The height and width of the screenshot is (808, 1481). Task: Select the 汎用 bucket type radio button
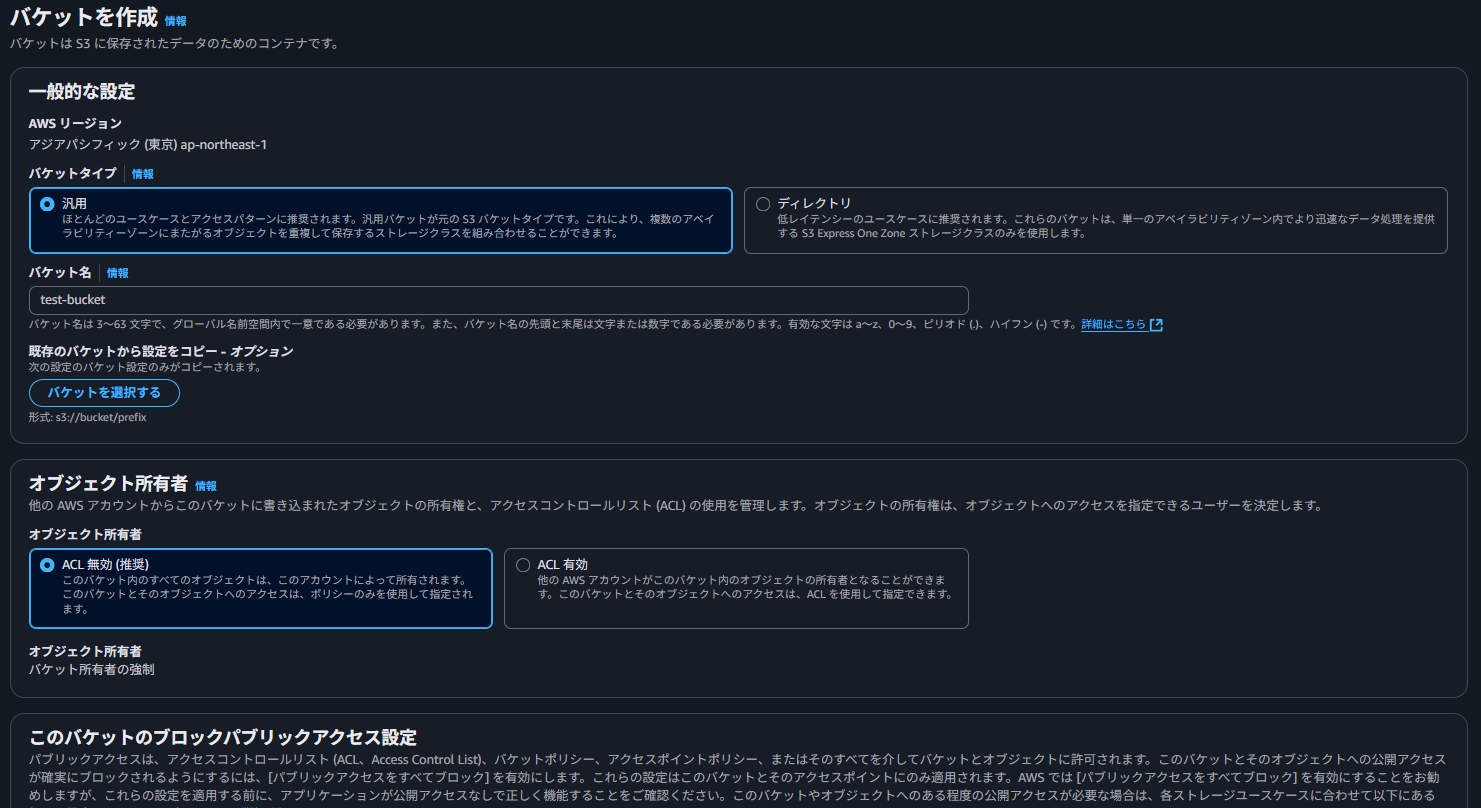coord(47,204)
